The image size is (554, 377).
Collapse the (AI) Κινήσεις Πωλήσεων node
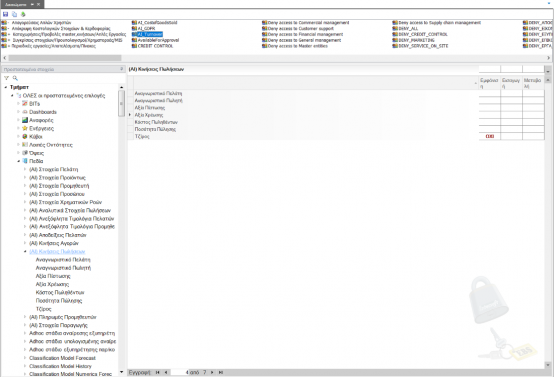click(x=25, y=252)
